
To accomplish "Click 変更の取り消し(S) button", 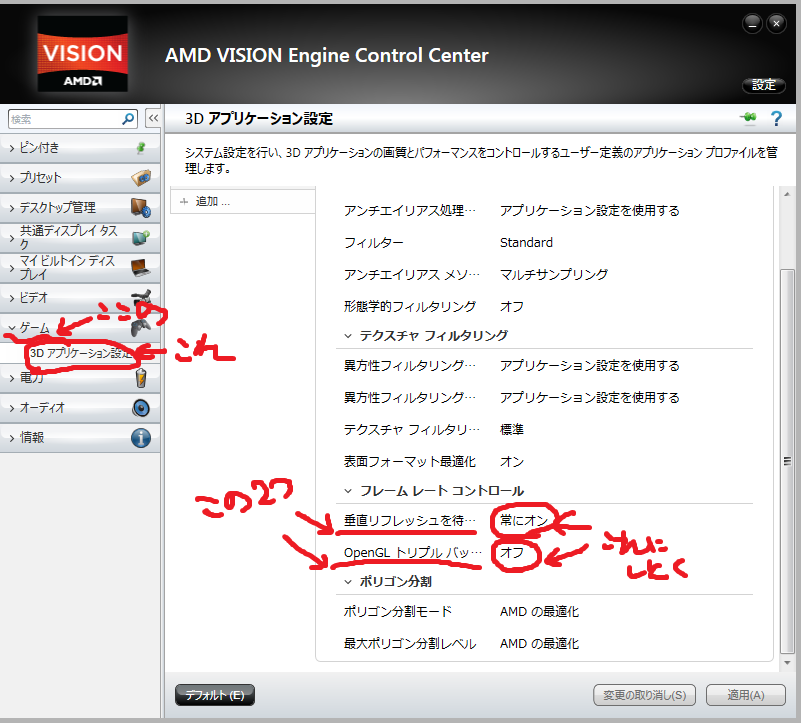I will click(x=644, y=695).
